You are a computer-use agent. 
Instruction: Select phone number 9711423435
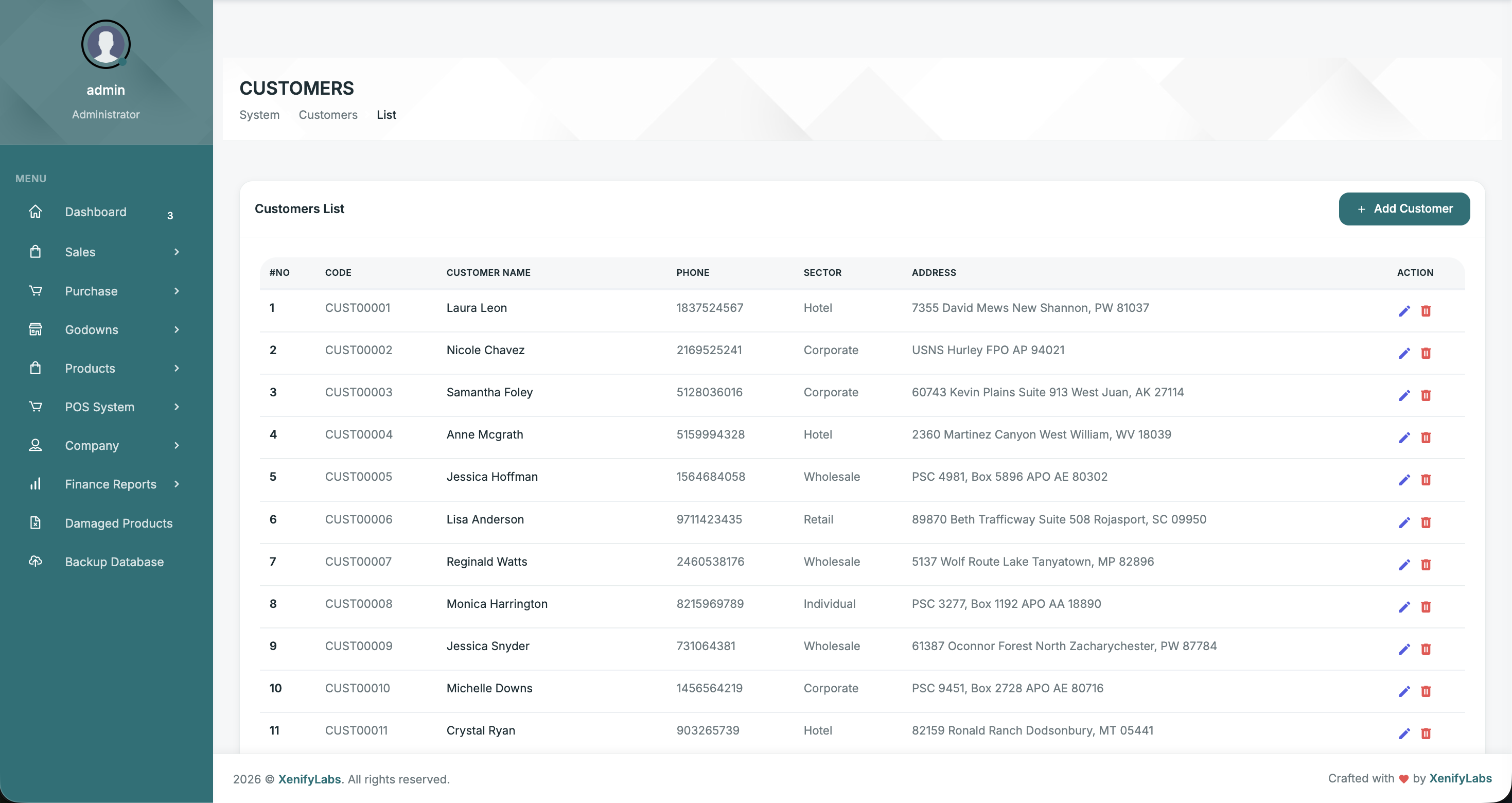coord(709,519)
